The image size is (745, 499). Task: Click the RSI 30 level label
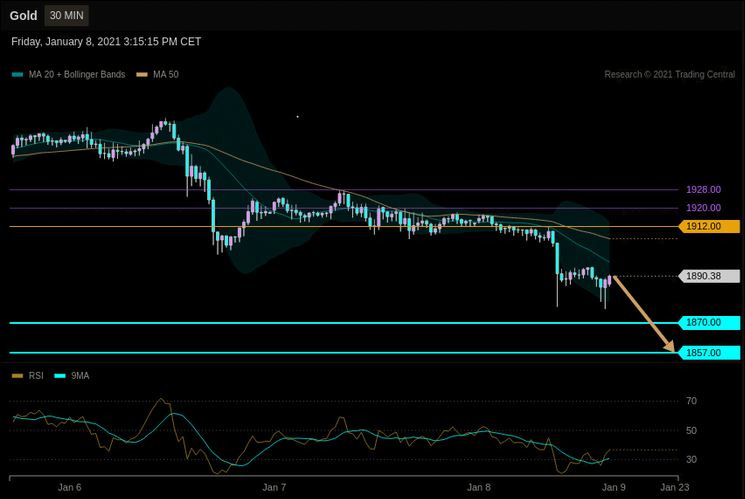tap(691, 460)
